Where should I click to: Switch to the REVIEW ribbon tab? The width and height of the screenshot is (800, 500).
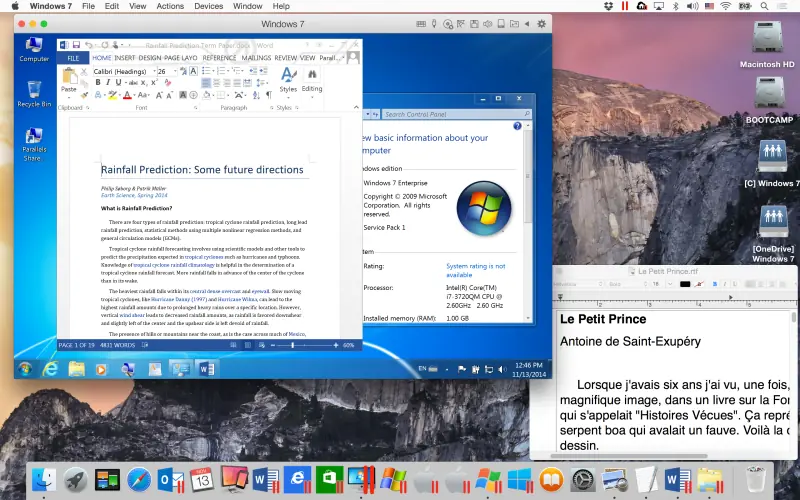click(x=286, y=58)
